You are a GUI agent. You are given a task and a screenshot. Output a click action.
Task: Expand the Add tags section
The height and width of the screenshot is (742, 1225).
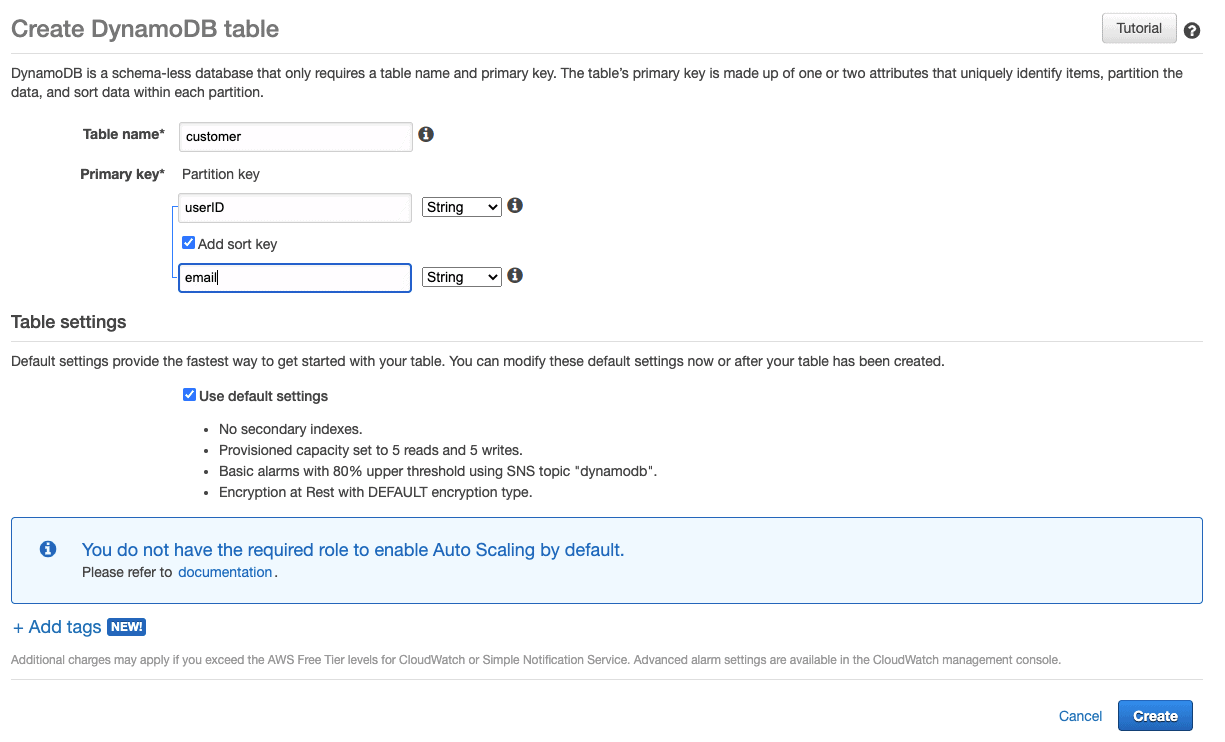click(57, 627)
